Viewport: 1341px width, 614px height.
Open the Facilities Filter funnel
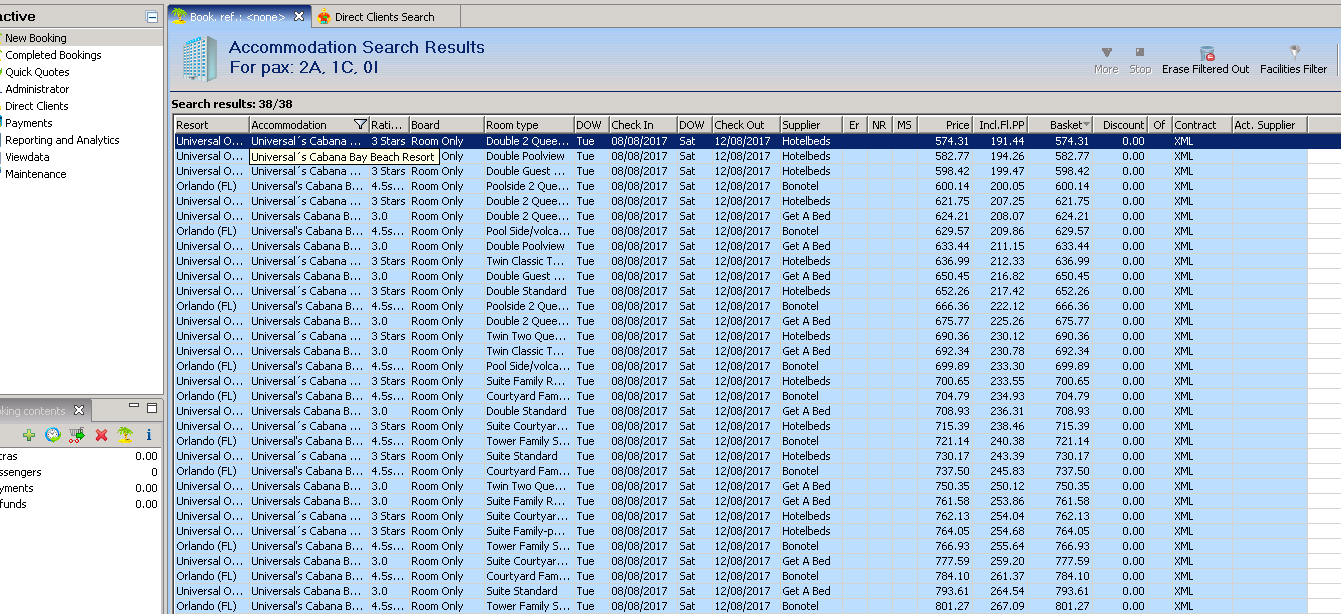[1293, 60]
